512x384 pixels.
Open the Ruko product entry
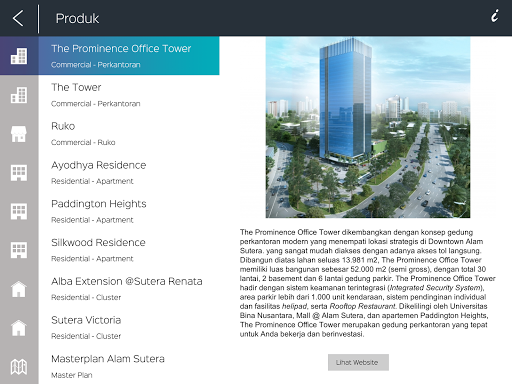pyautogui.click(x=129, y=133)
